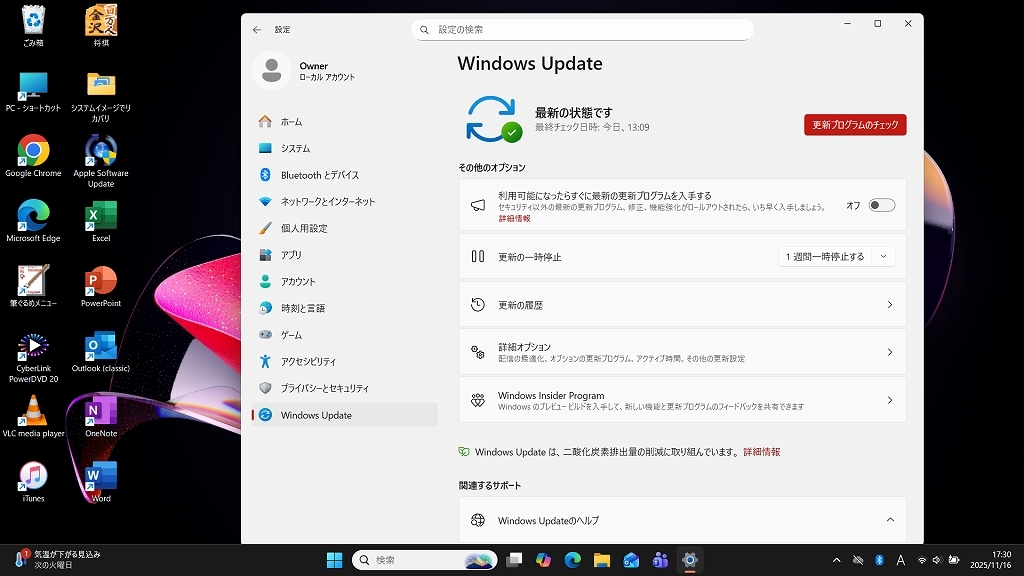Open Outlook (classic) desktop icon
The height and width of the screenshot is (576, 1024).
coord(101,351)
